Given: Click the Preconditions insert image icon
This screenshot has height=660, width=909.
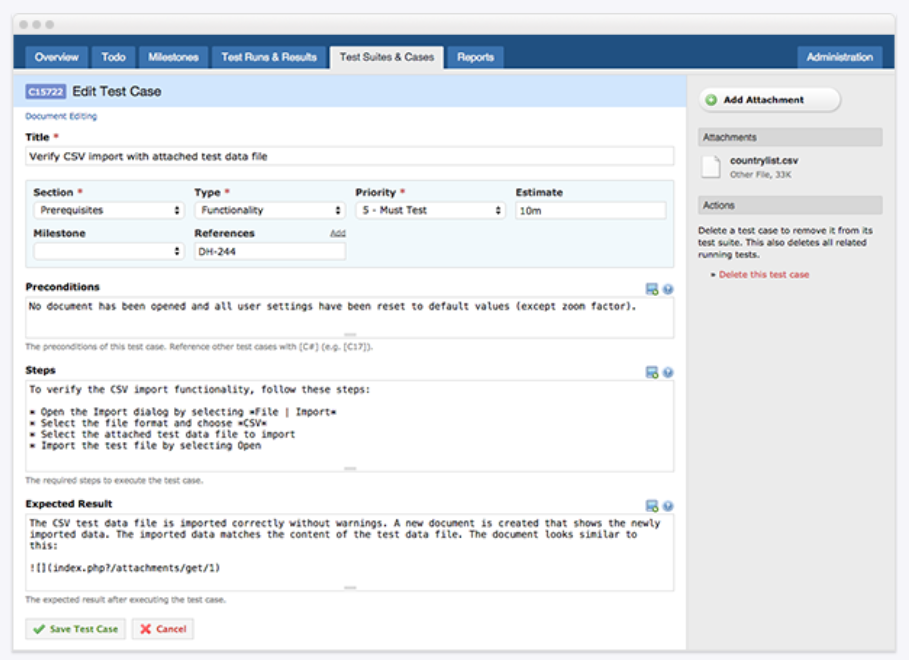Looking at the screenshot, I should [x=652, y=289].
